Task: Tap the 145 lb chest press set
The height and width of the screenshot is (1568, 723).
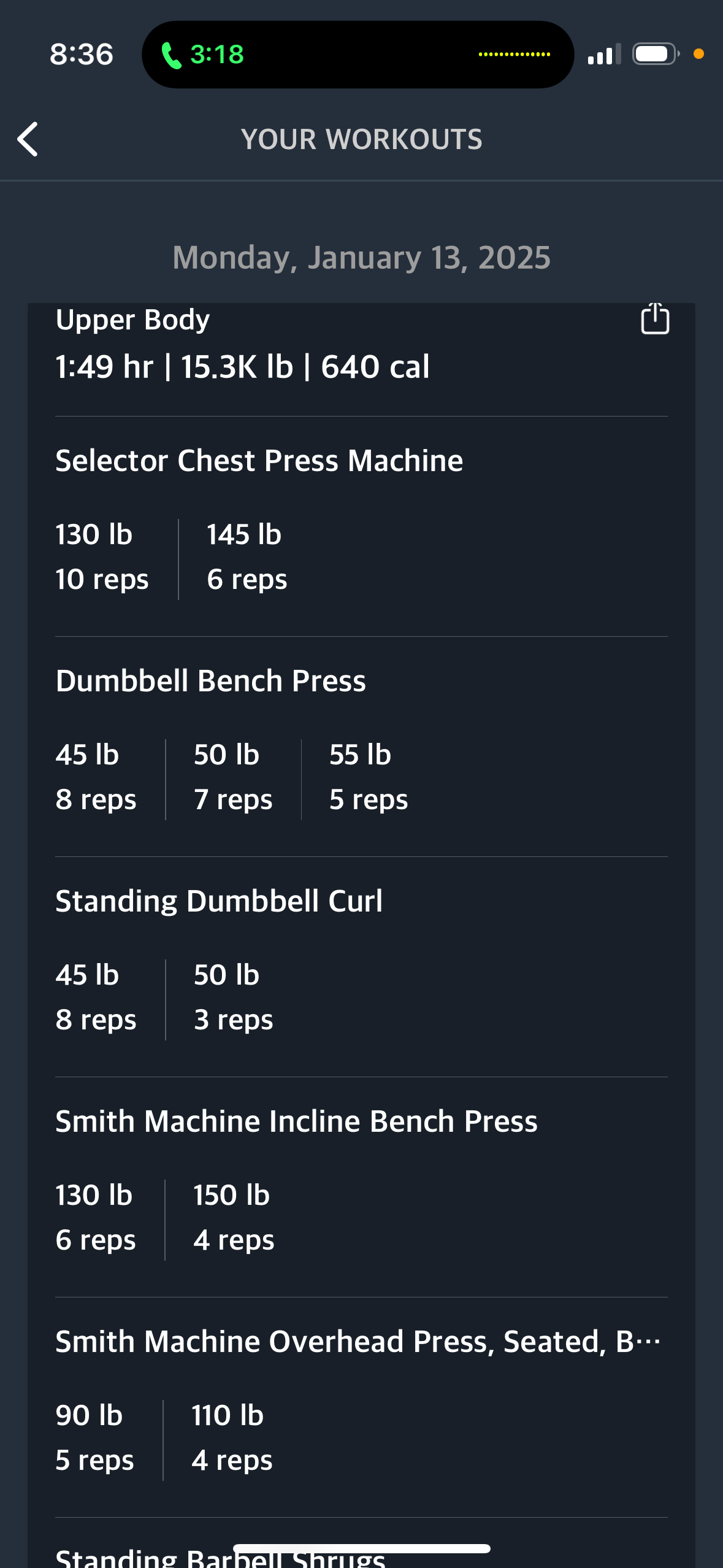Action: click(x=246, y=556)
